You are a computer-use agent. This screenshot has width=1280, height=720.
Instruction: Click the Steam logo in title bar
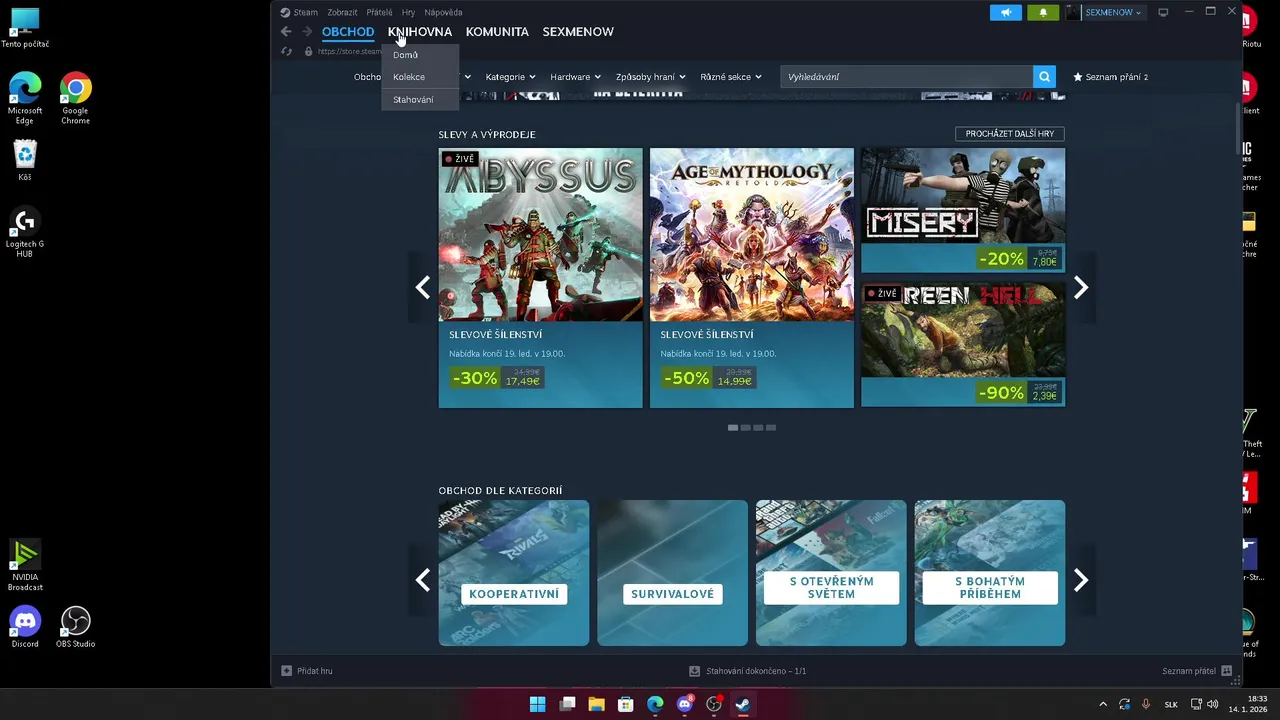click(x=285, y=12)
